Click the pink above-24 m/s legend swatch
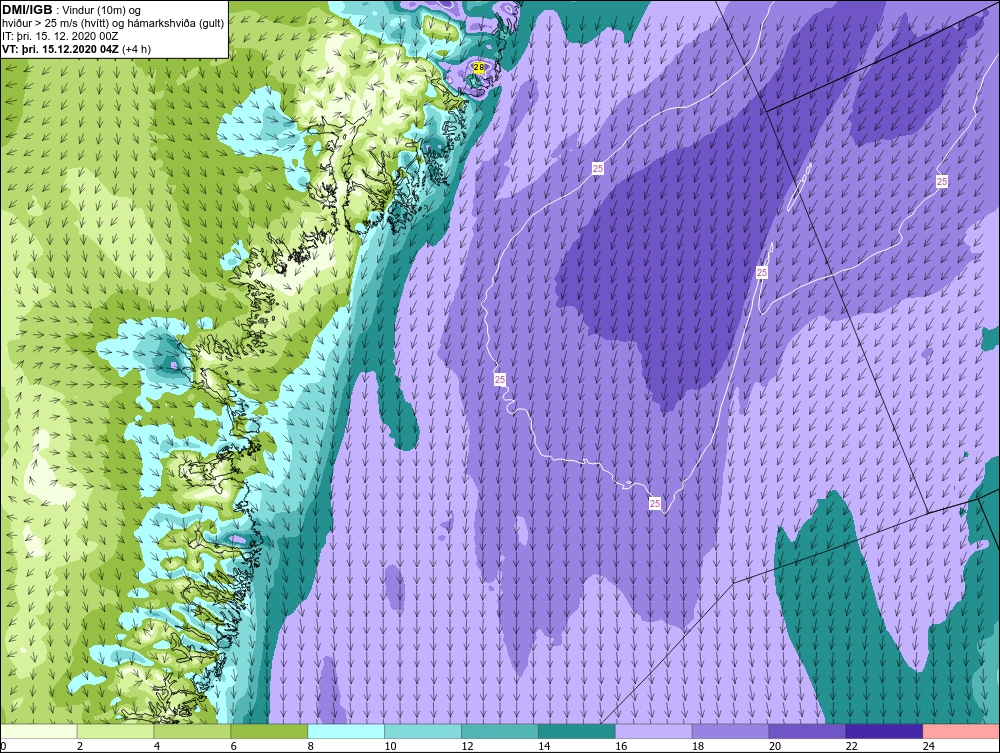The height and width of the screenshot is (753, 1000). (x=960, y=731)
